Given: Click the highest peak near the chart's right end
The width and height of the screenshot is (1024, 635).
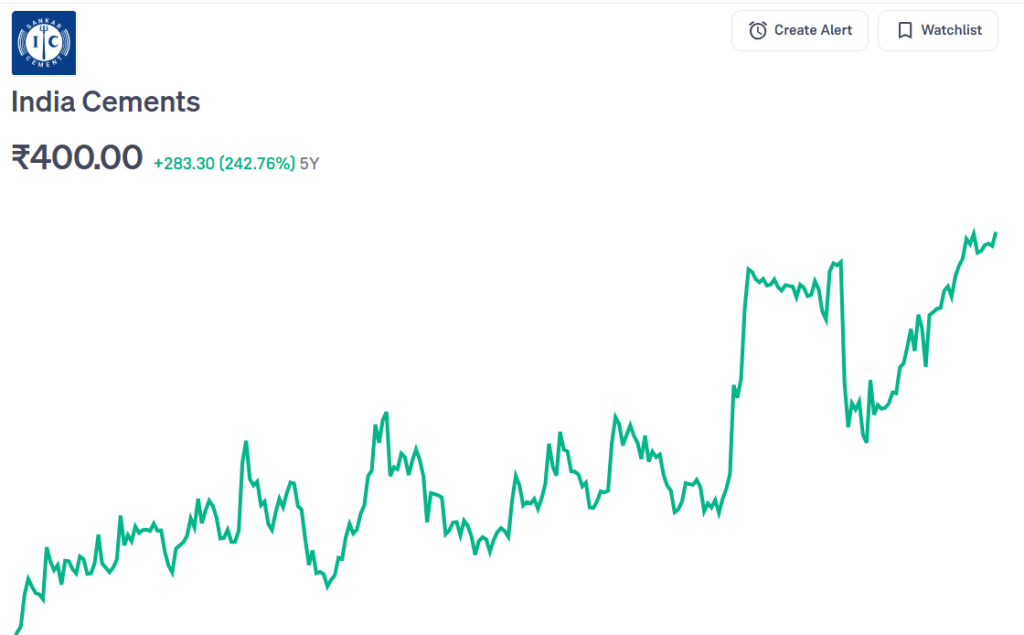Looking at the screenshot, I should (x=973, y=232).
